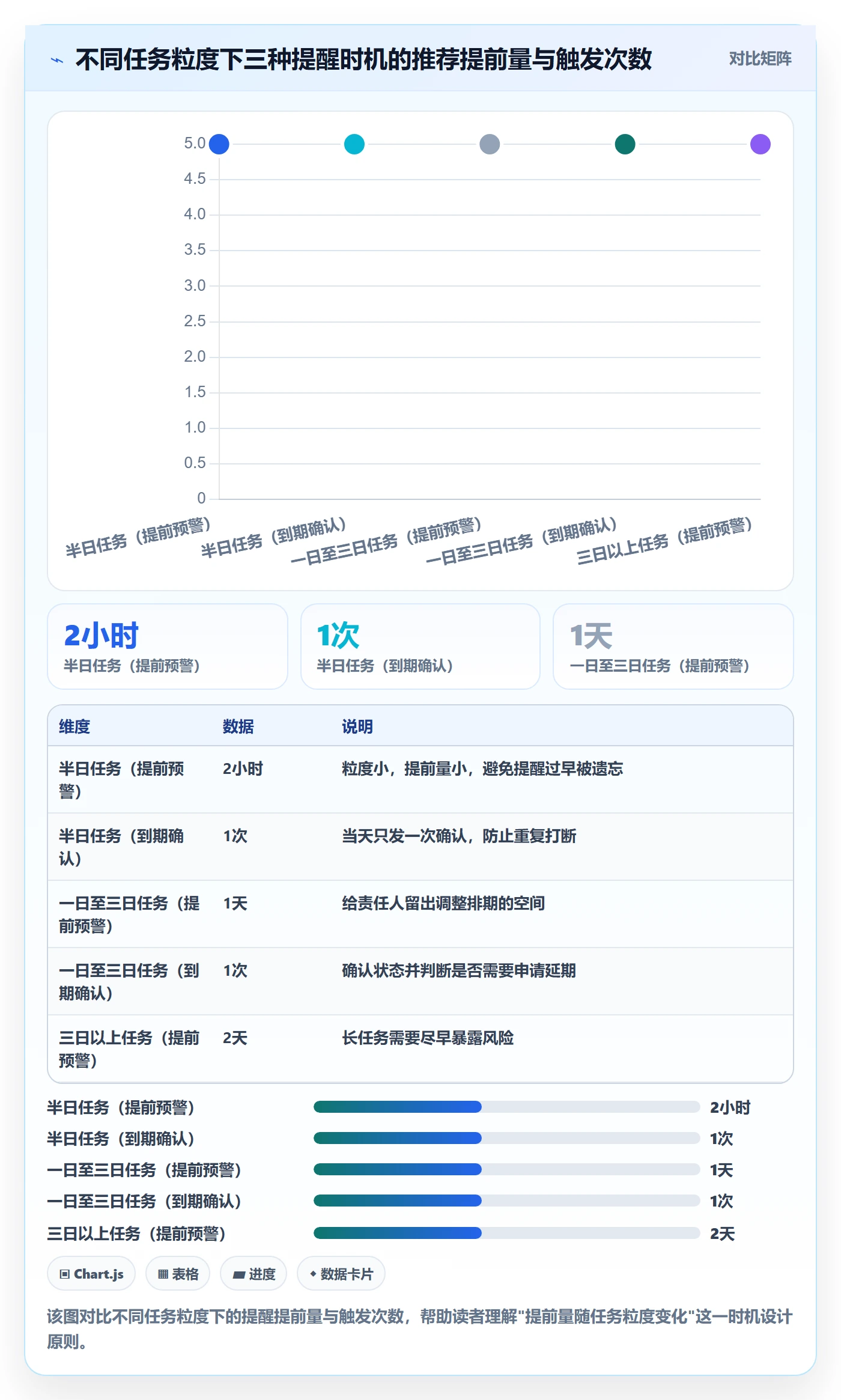Click the 2天 label beside the progress bar
Viewport: 841px width, 1400px height.
click(723, 1234)
